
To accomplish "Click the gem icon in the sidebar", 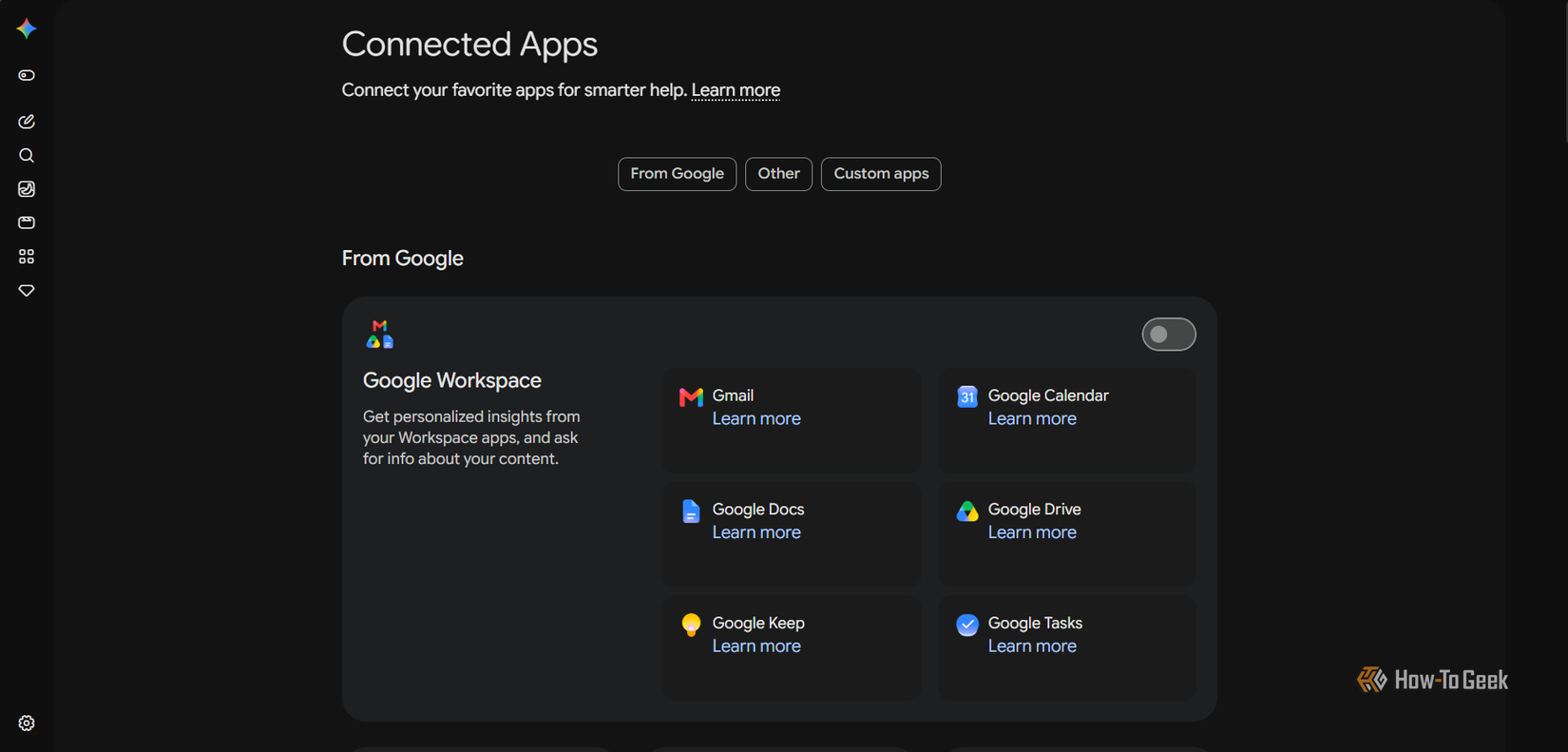I will [27, 291].
